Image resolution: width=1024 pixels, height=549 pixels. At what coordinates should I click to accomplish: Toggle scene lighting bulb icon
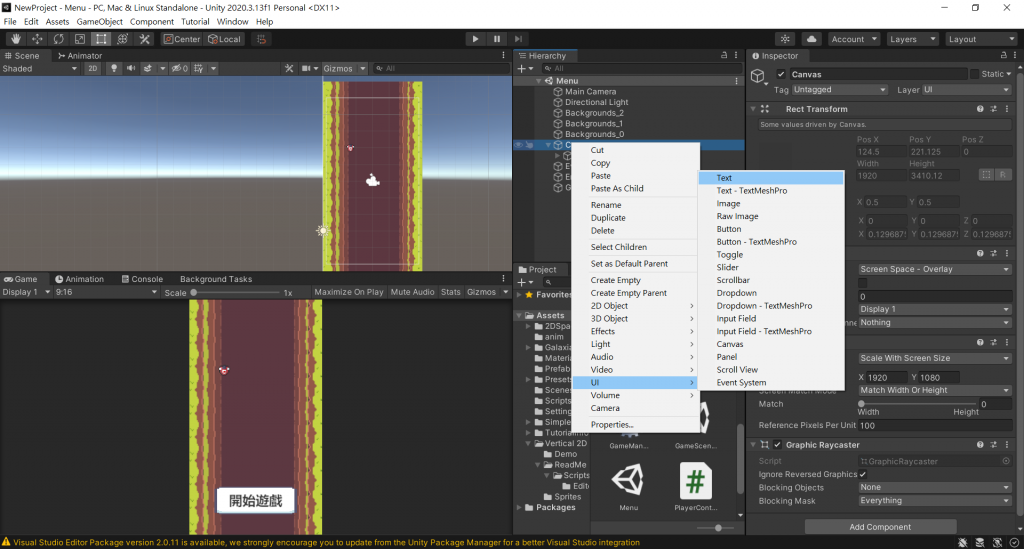[114, 69]
